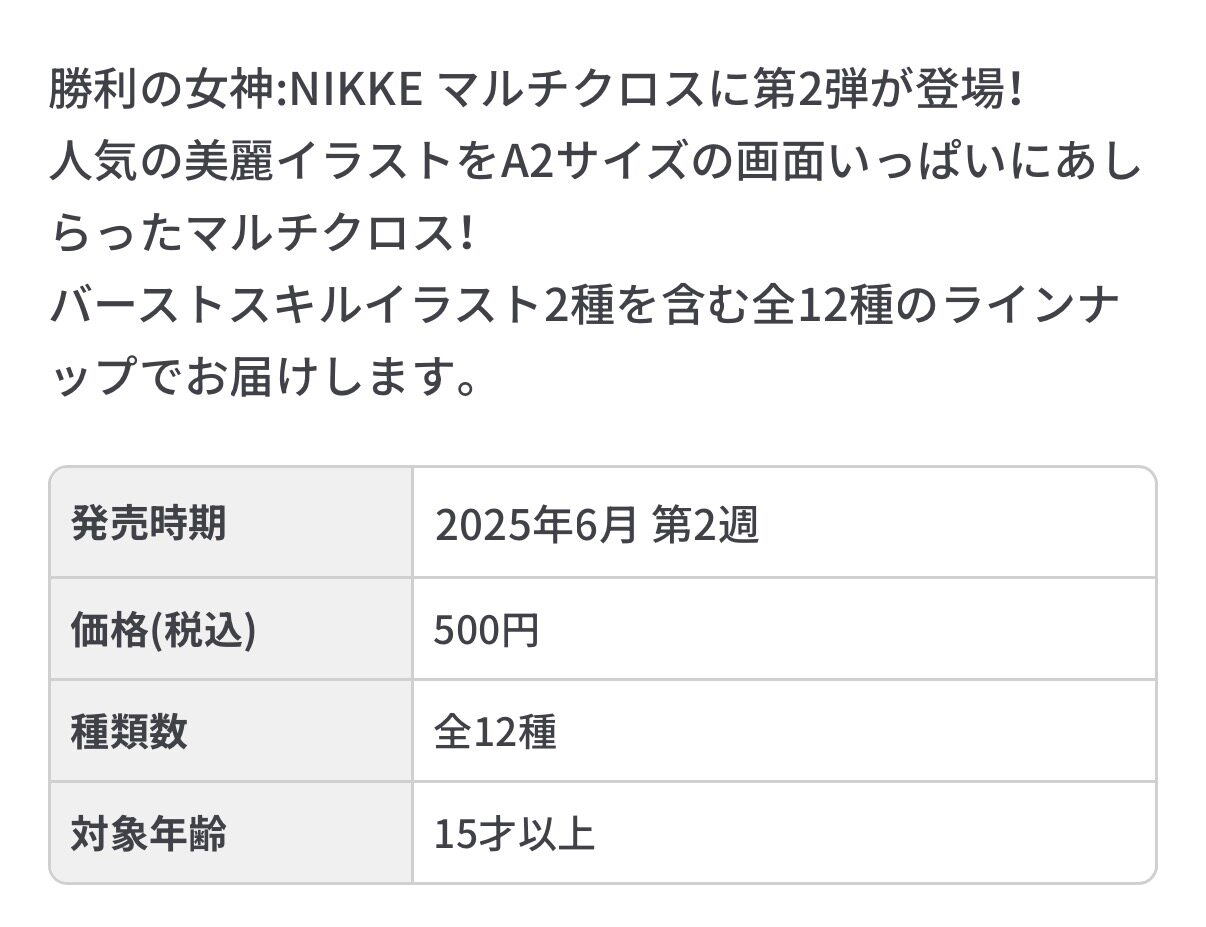
Task: Click the 全12種のラインナ text in paragraph
Action: click(935, 307)
